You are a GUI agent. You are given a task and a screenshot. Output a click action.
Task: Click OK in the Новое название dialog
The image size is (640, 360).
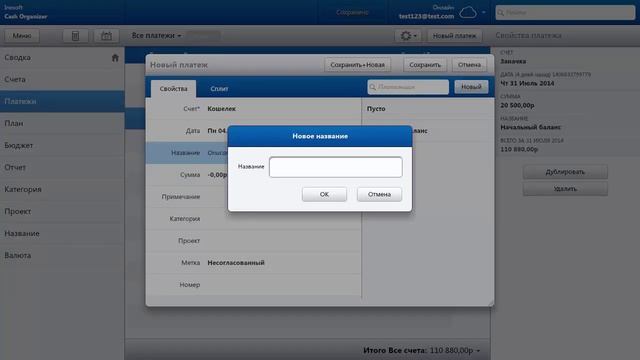click(324, 194)
